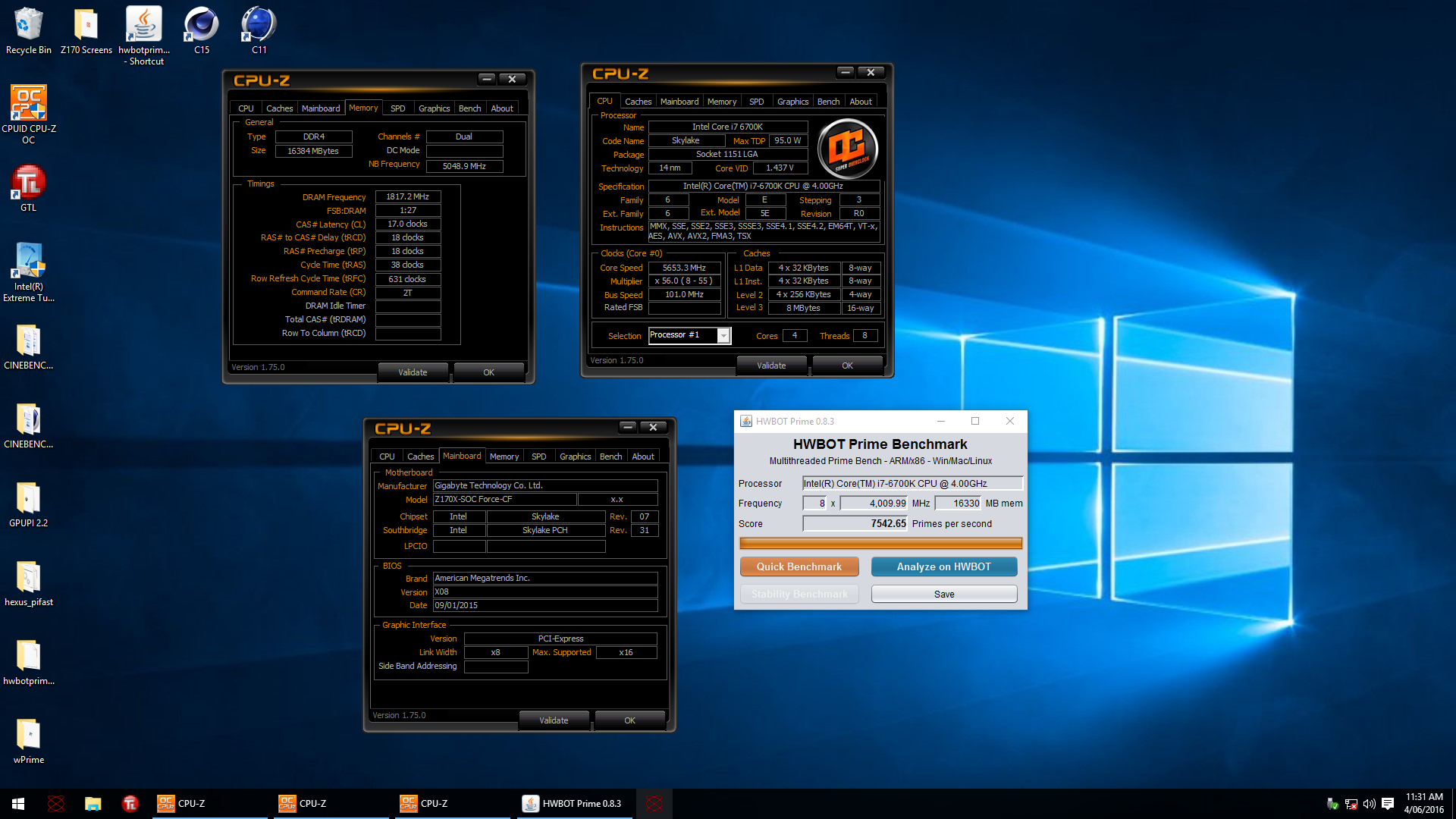Image resolution: width=1456 pixels, height=819 pixels.
Task: Click the Processor field in HWBOT Prime
Action: (912, 483)
